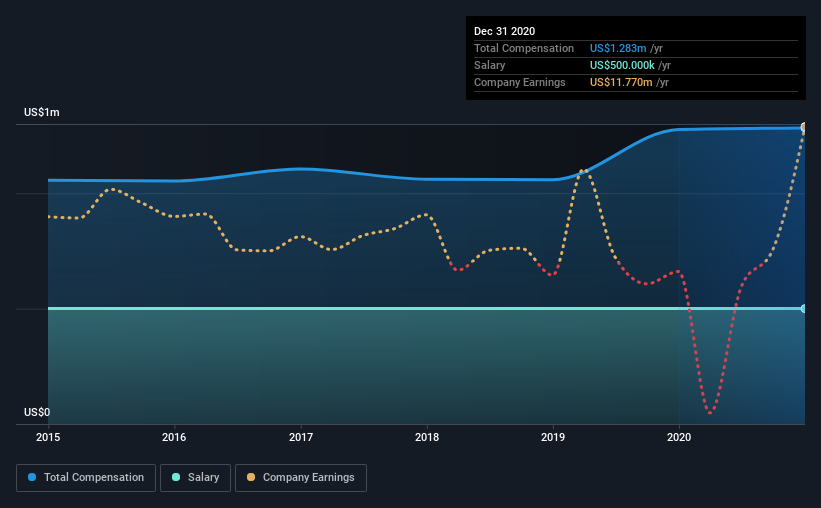Image resolution: width=821 pixels, height=508 pixels.
Task: Click the US$1.283m total compensation value
Action: click(618, 48)
